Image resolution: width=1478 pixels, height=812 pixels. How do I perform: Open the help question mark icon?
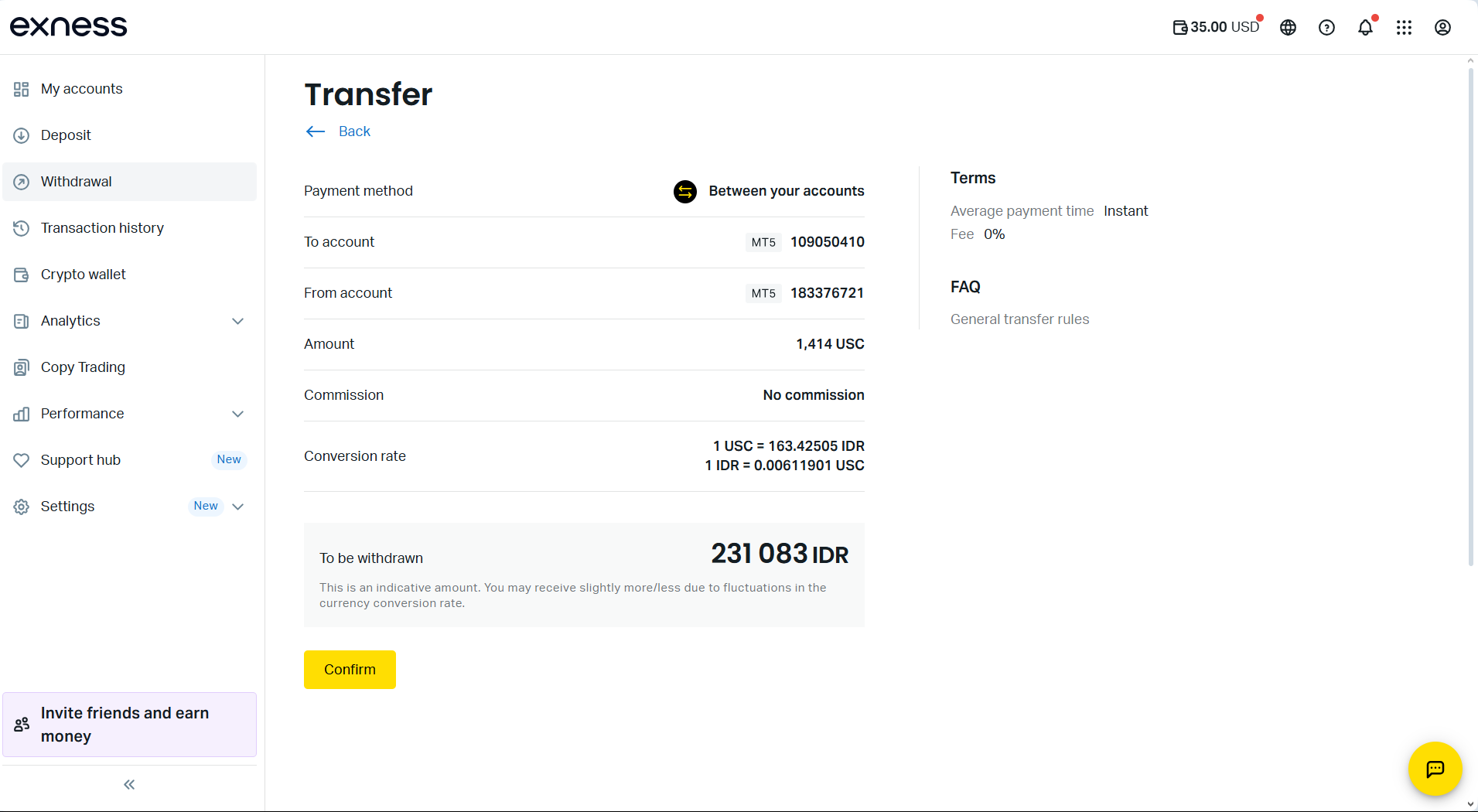point(1326,28)
